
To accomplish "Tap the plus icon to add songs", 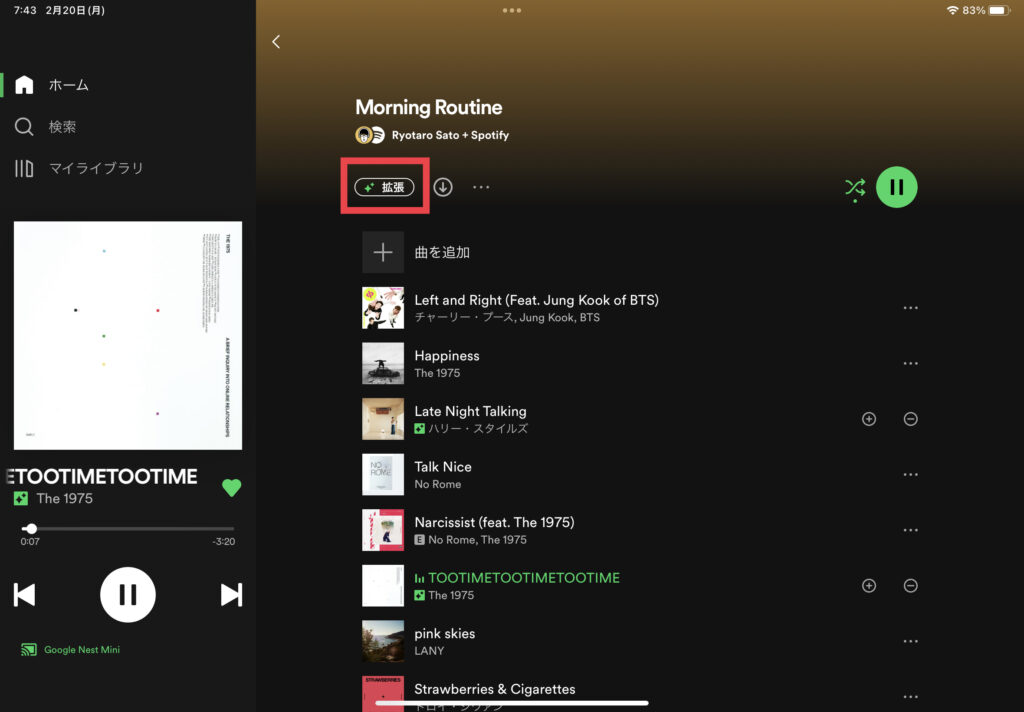I will coord(383,252).
